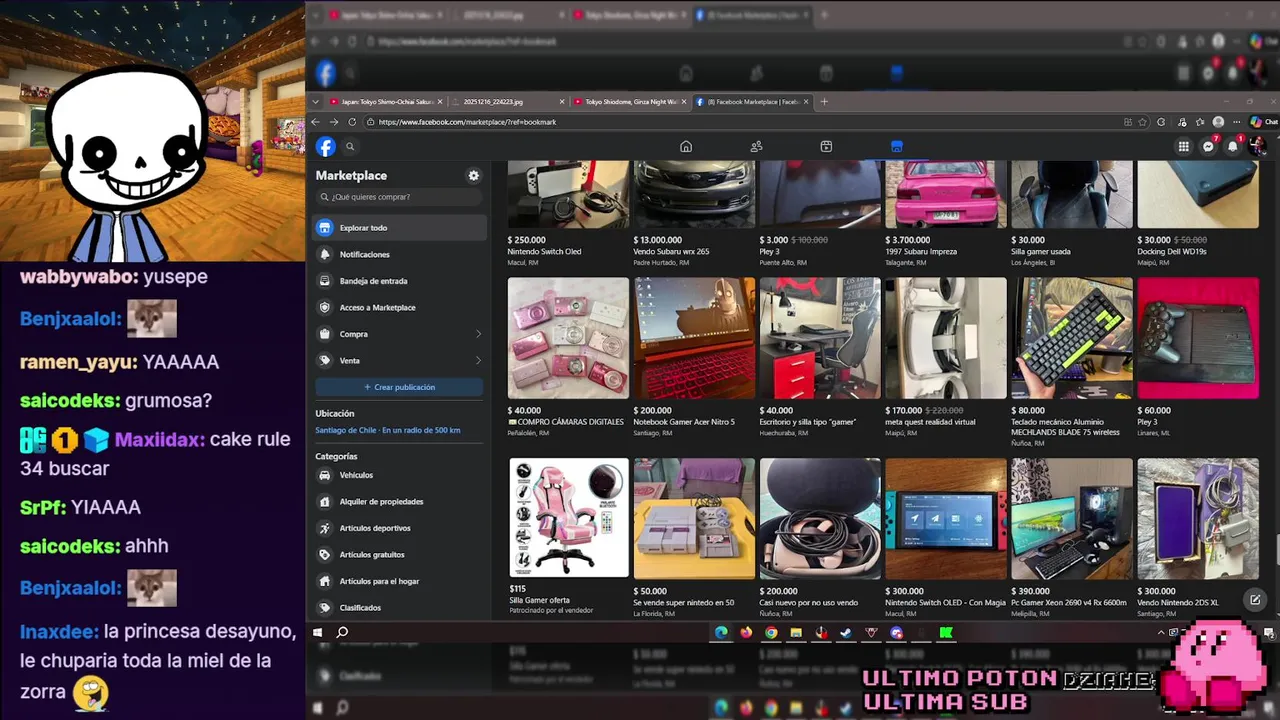Bookmark page with the star icon
1280x720 pixels.
click(x=1143, y=122)
